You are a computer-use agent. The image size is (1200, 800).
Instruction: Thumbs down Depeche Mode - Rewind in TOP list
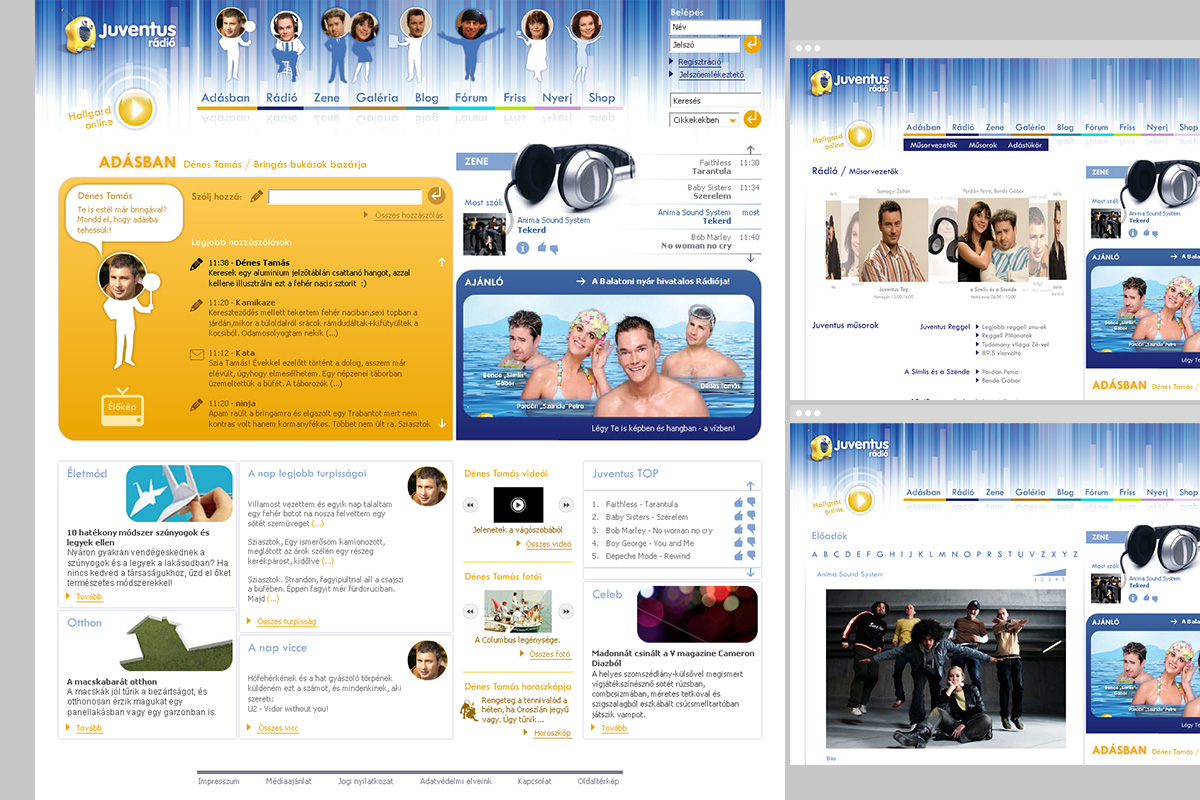pyautogui.click(x=751, y=556)
